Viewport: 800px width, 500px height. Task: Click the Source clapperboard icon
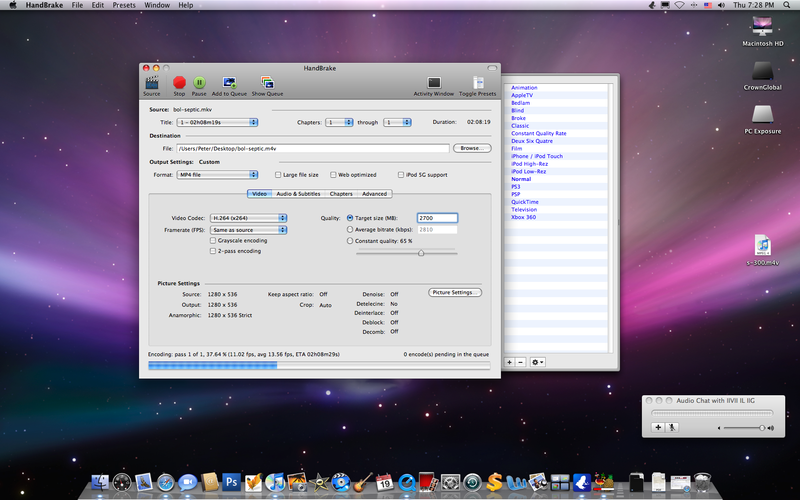pos(152,83)
